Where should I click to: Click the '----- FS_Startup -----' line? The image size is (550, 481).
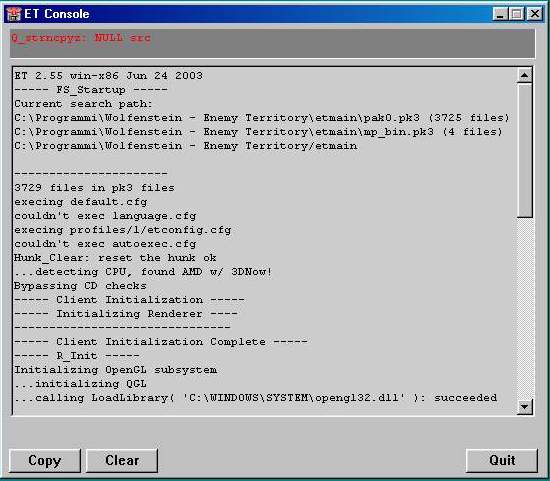(91, 90)
